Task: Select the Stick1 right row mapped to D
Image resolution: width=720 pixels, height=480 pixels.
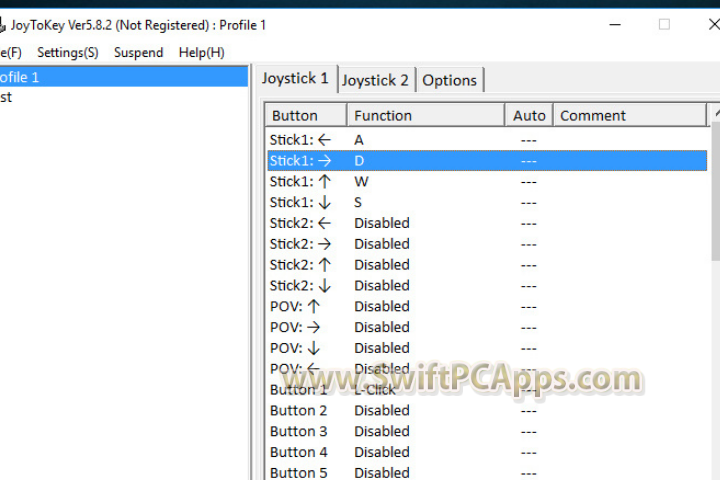Action: point(487,161)
